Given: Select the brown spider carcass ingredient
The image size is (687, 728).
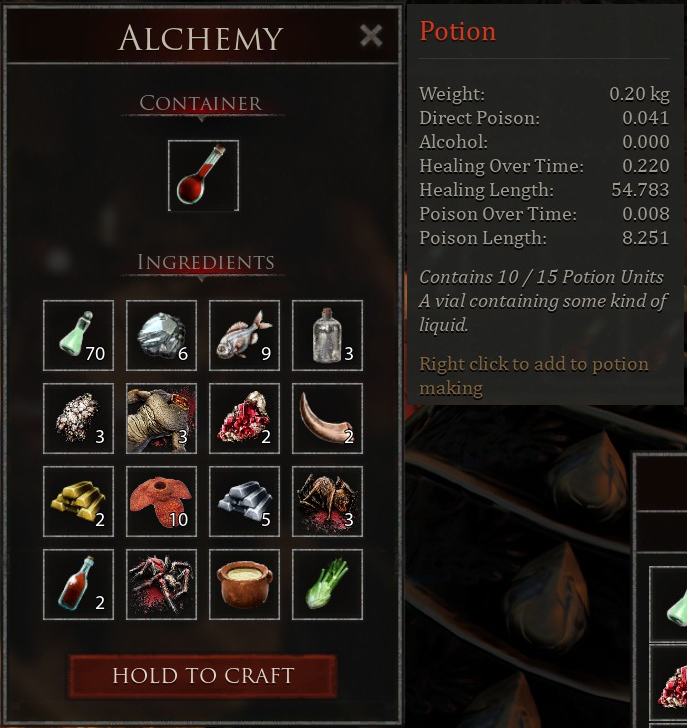Looking at the screenshot, I should (327, 501).
